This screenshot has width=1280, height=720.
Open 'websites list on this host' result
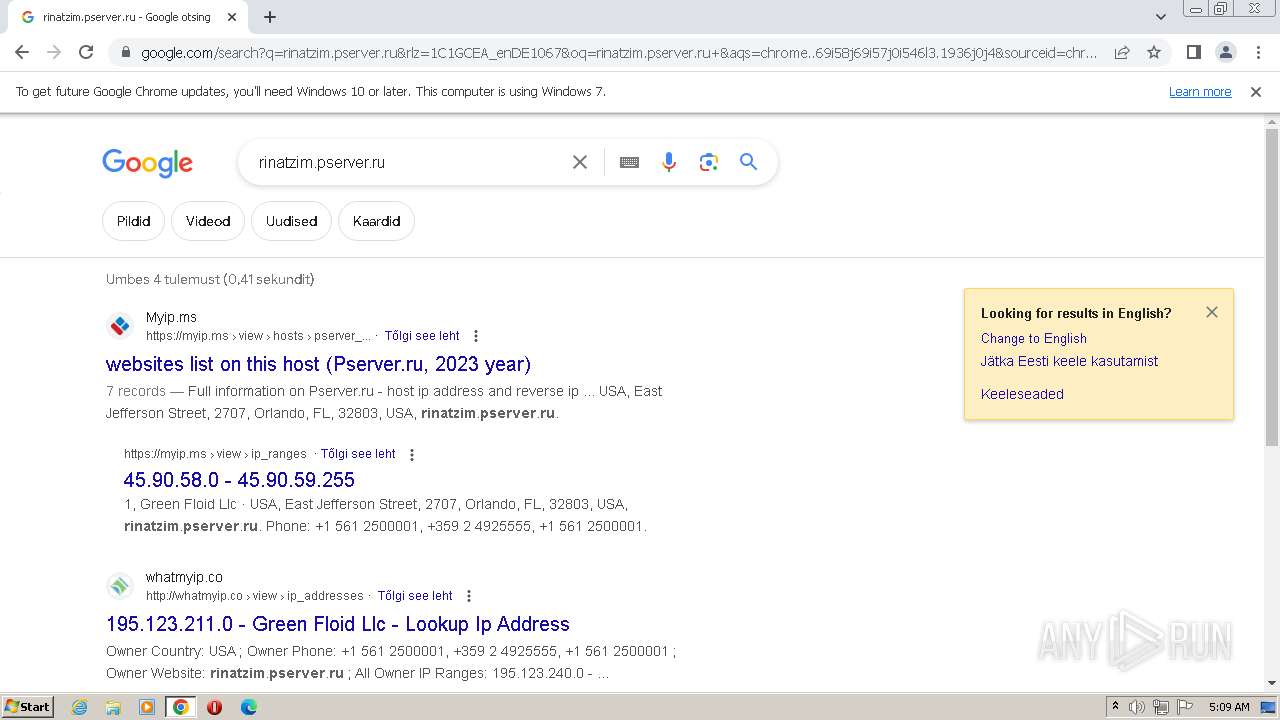pyautogui.click(x=318, y=364)
